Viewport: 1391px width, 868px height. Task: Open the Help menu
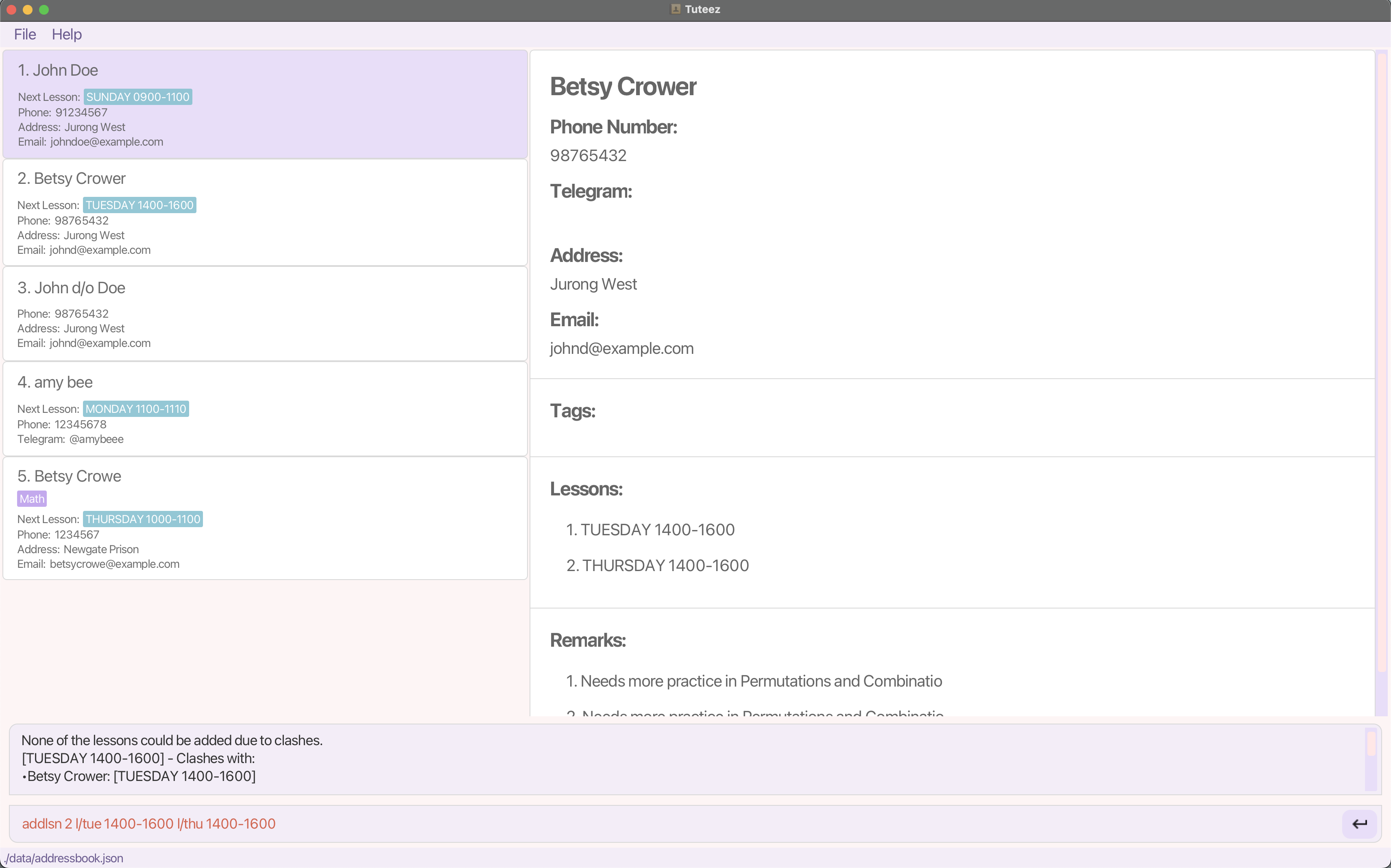click(67, 35)
